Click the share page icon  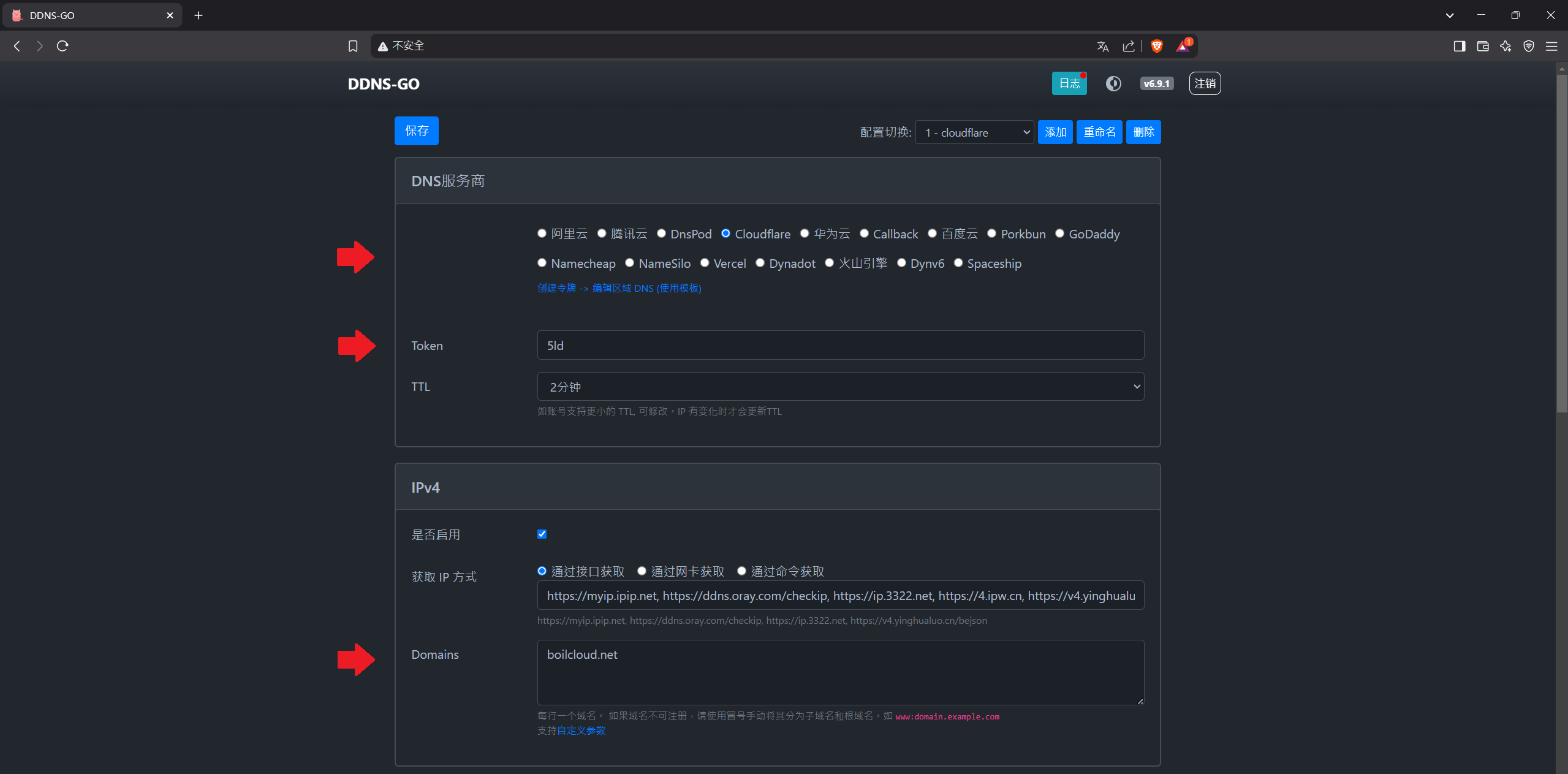[x=1129, y=47]
